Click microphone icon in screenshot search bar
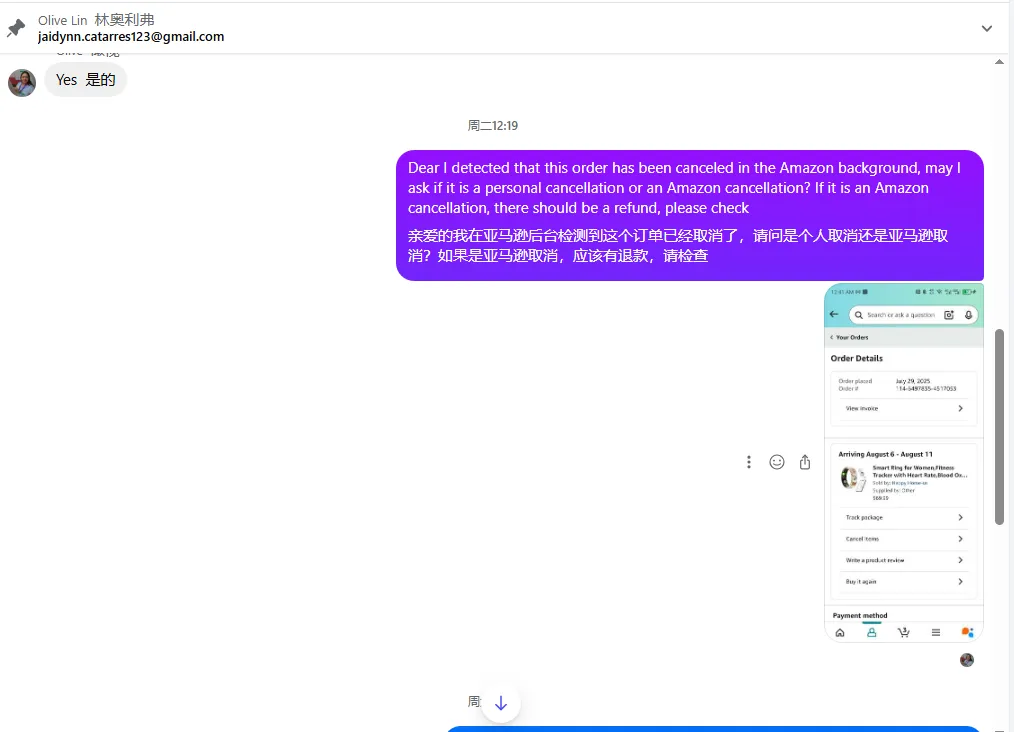 [x=968, y=315]
